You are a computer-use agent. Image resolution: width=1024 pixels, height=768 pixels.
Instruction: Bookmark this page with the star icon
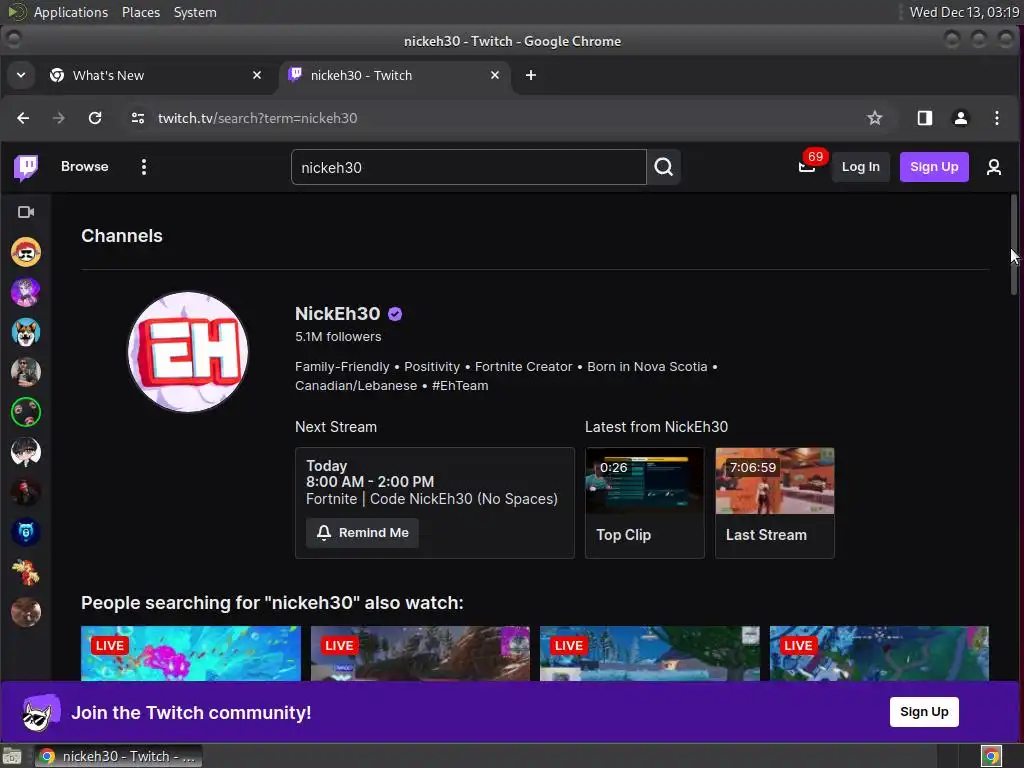[874, 118]
